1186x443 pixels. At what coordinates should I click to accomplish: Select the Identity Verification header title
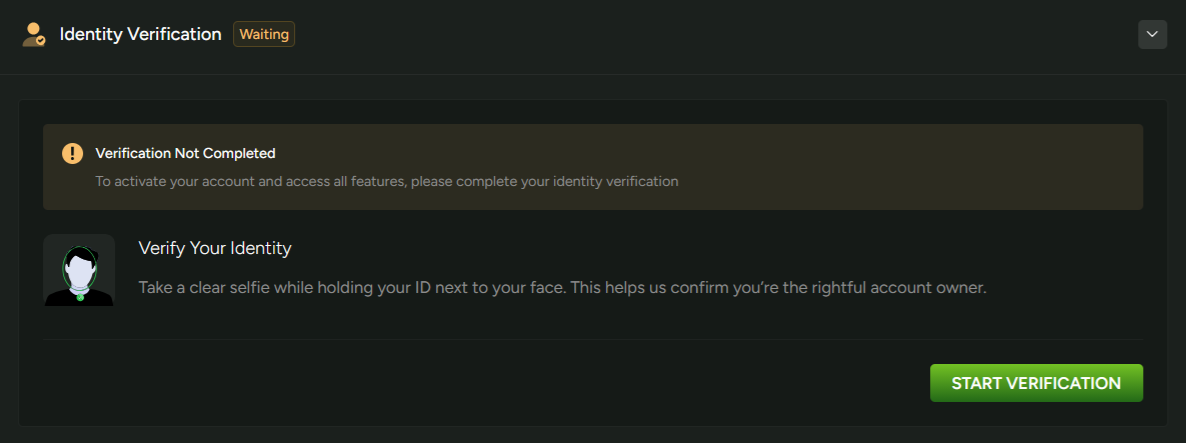pyautogui.click(x=140, y=34)
